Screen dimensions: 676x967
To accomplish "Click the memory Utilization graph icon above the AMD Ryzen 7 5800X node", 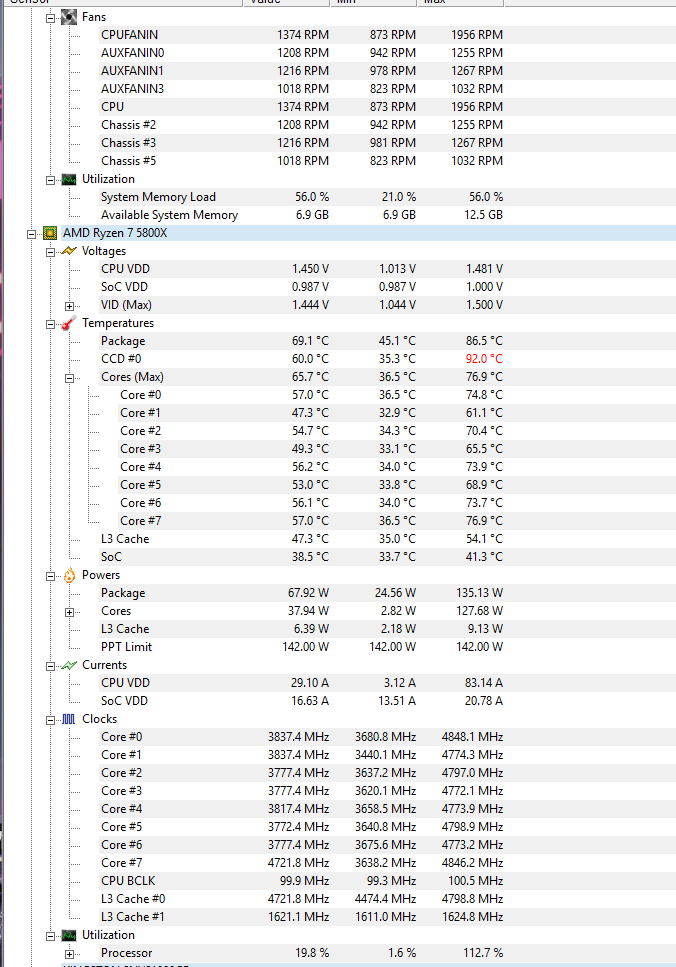I will point(69,179).
